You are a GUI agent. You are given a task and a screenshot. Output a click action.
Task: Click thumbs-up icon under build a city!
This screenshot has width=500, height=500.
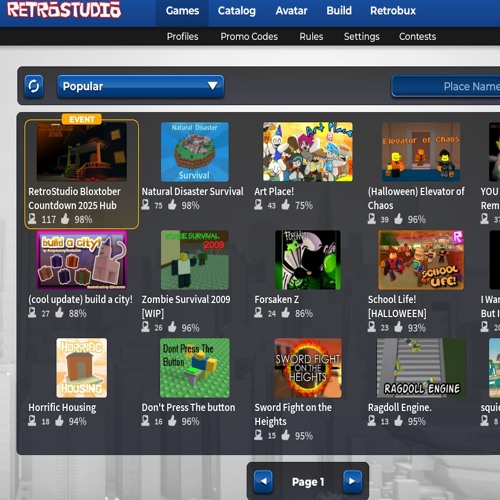(x=59, y=313)
